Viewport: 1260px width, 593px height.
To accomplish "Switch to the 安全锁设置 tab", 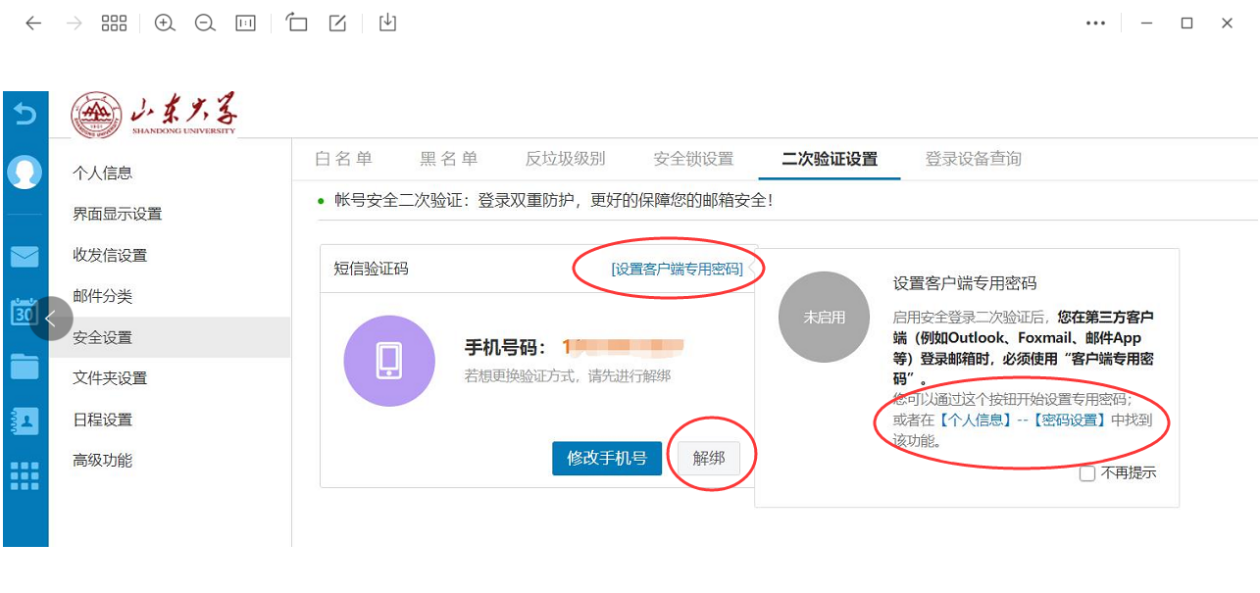I will point(694,159).
